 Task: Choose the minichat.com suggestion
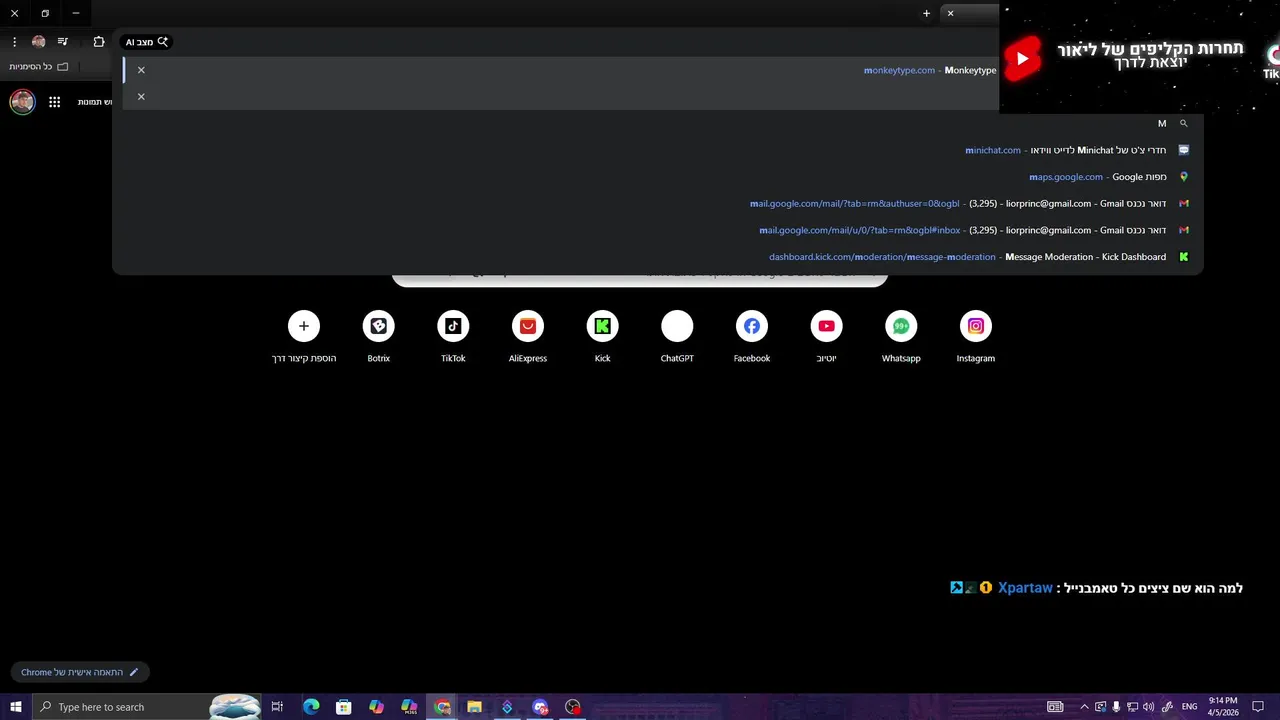pyautogui.click(x=658, y=150)
